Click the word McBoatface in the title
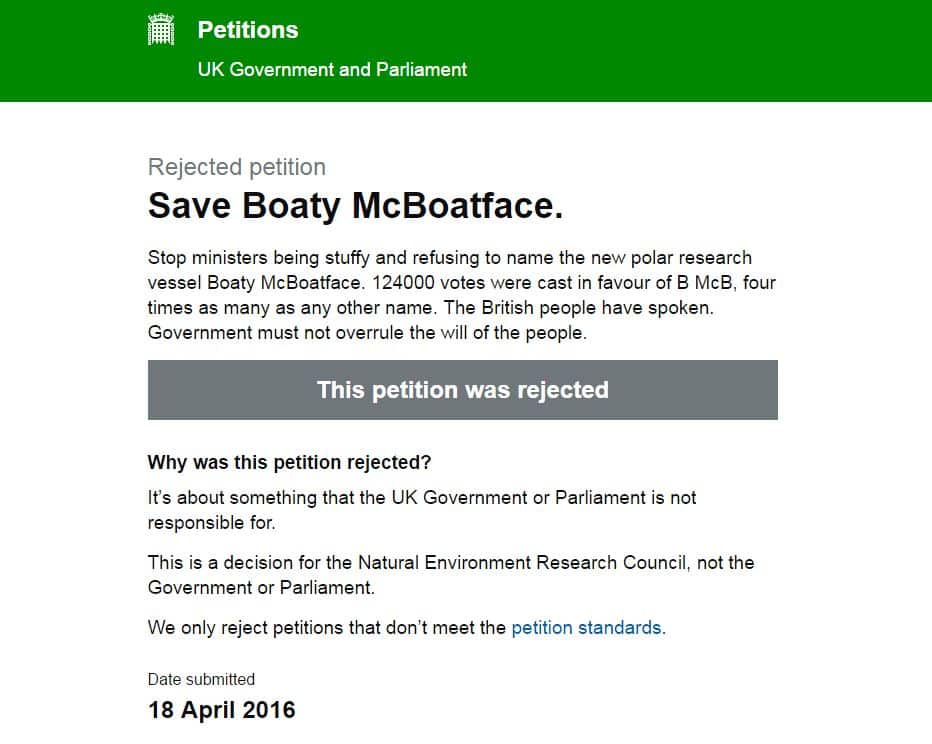The width and height of the screenshot is (932, 744). pyautogui.click(x=455, y=207)
